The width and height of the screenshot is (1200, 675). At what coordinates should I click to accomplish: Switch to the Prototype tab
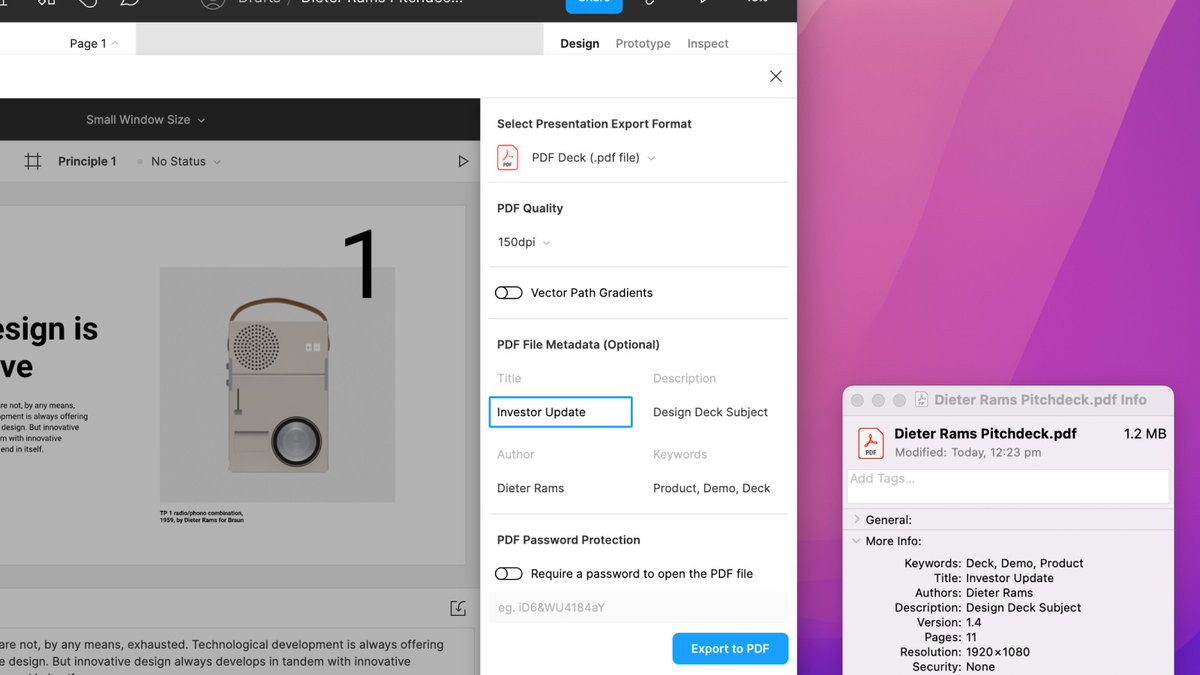pos(643,44)
